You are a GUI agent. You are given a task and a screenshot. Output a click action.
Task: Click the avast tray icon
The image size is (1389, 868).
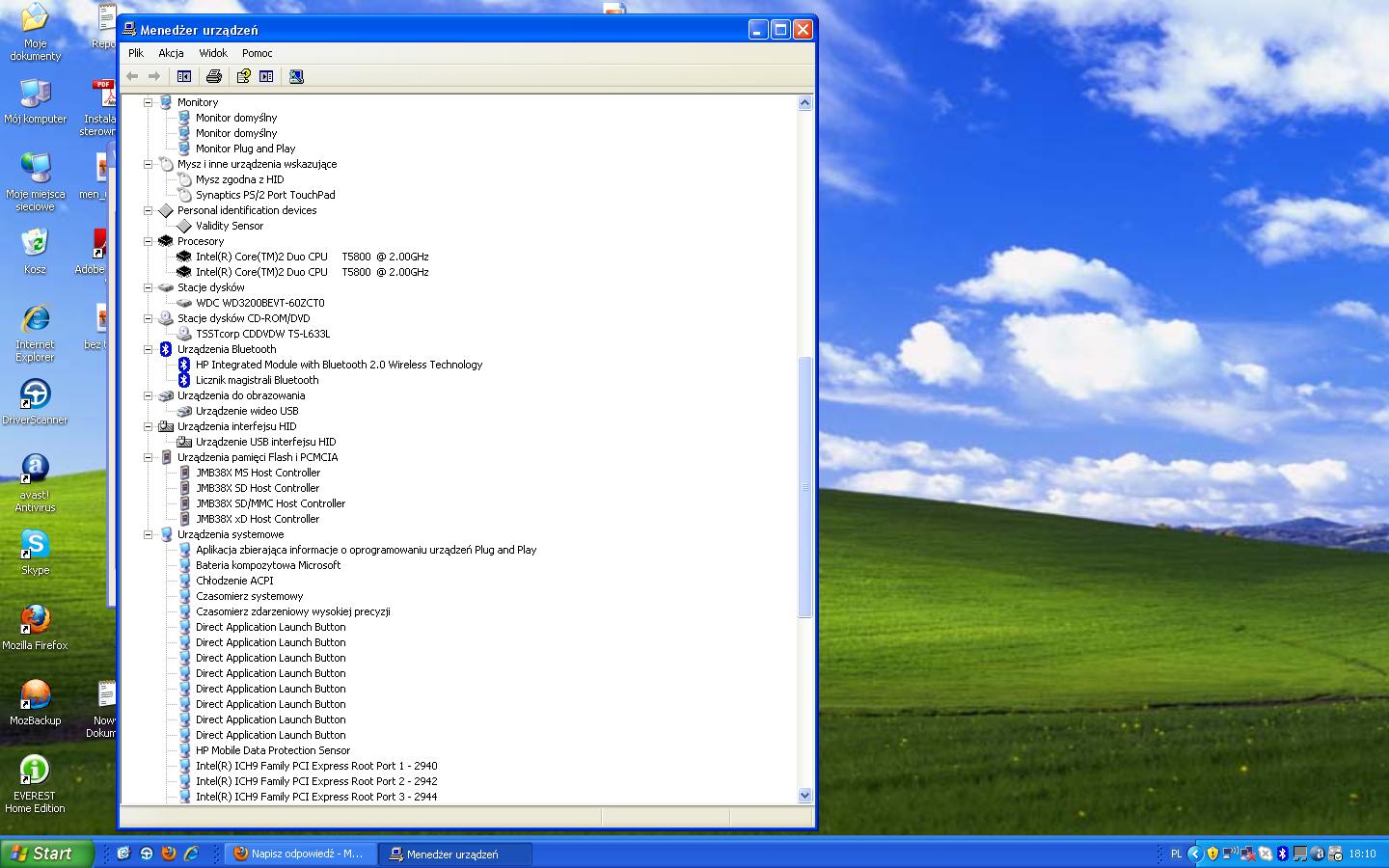pos(1318,854)
